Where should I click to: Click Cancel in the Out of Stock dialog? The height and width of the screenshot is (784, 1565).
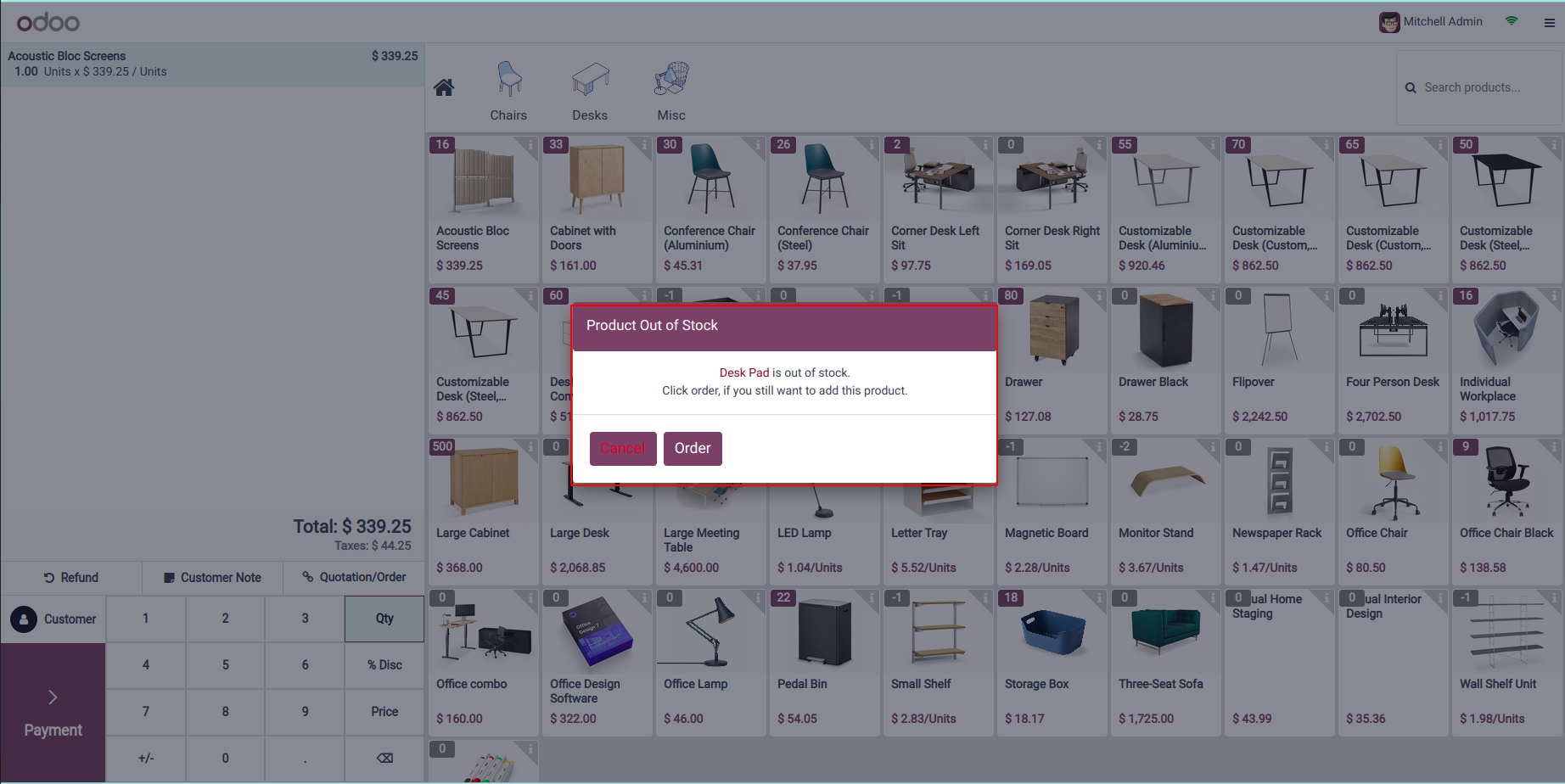click(623, 448)
